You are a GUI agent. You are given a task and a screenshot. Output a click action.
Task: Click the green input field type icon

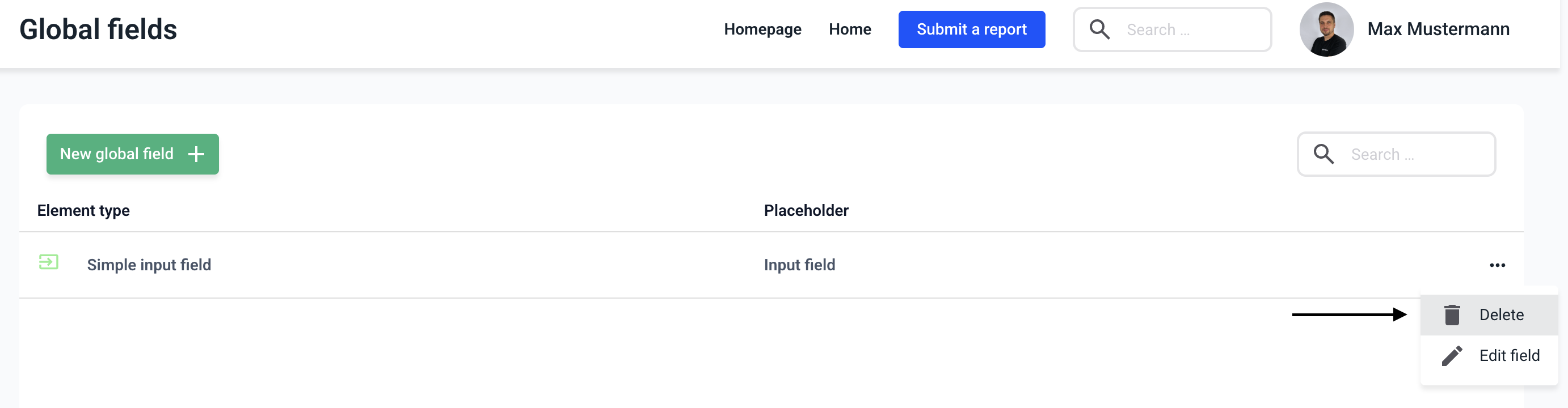click(49, 262)
